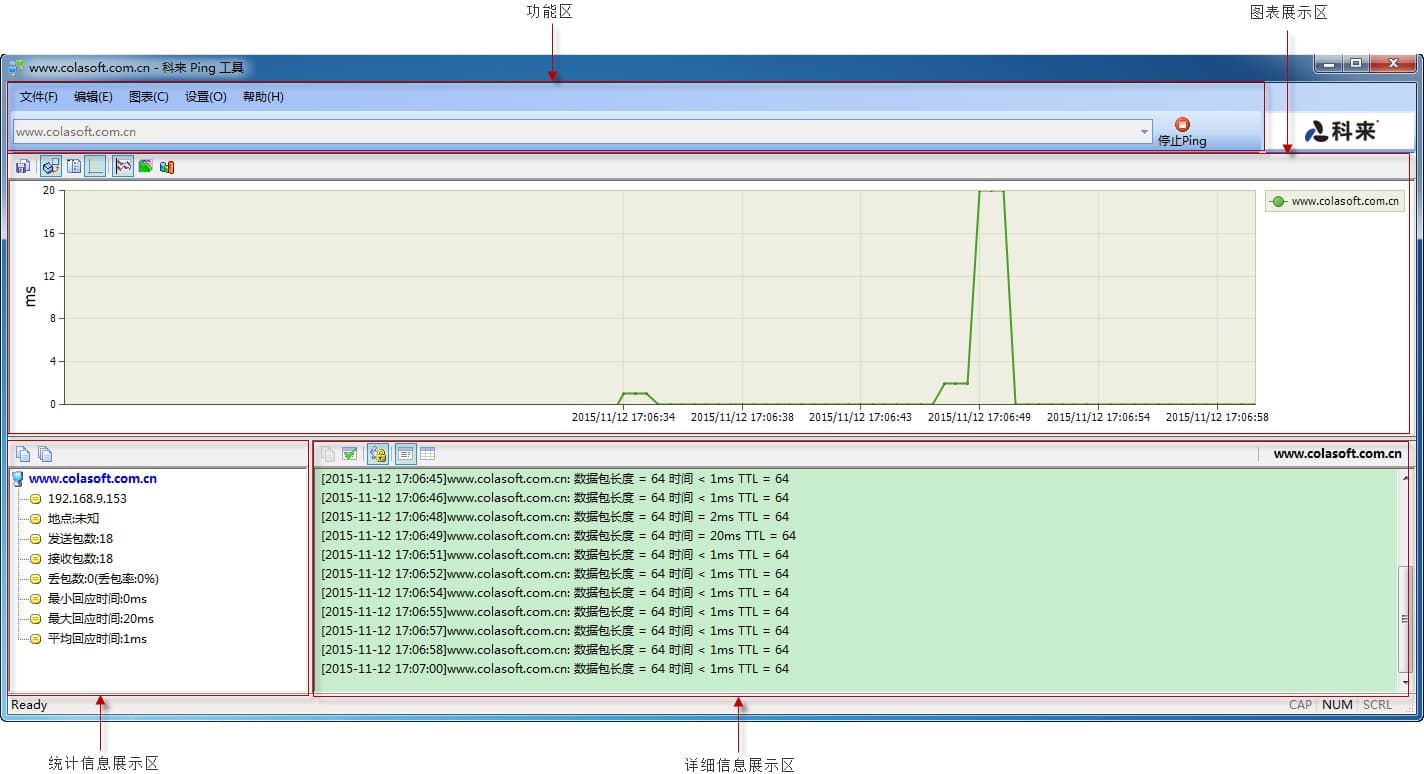Click the www.colasoft.com.cn chart legend entry
Image resolution: width=1424 pixels, height=774 pixels.
coord(1334,201)
